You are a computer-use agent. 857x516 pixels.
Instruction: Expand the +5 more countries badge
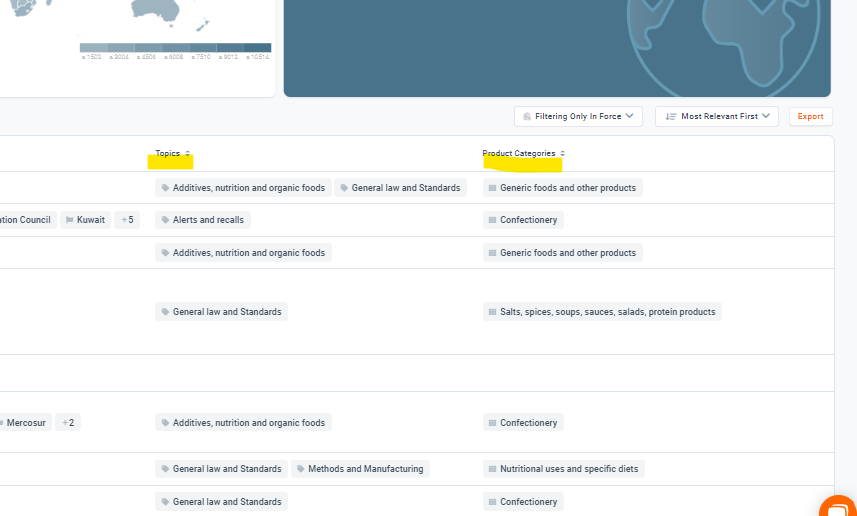[127, 220]
